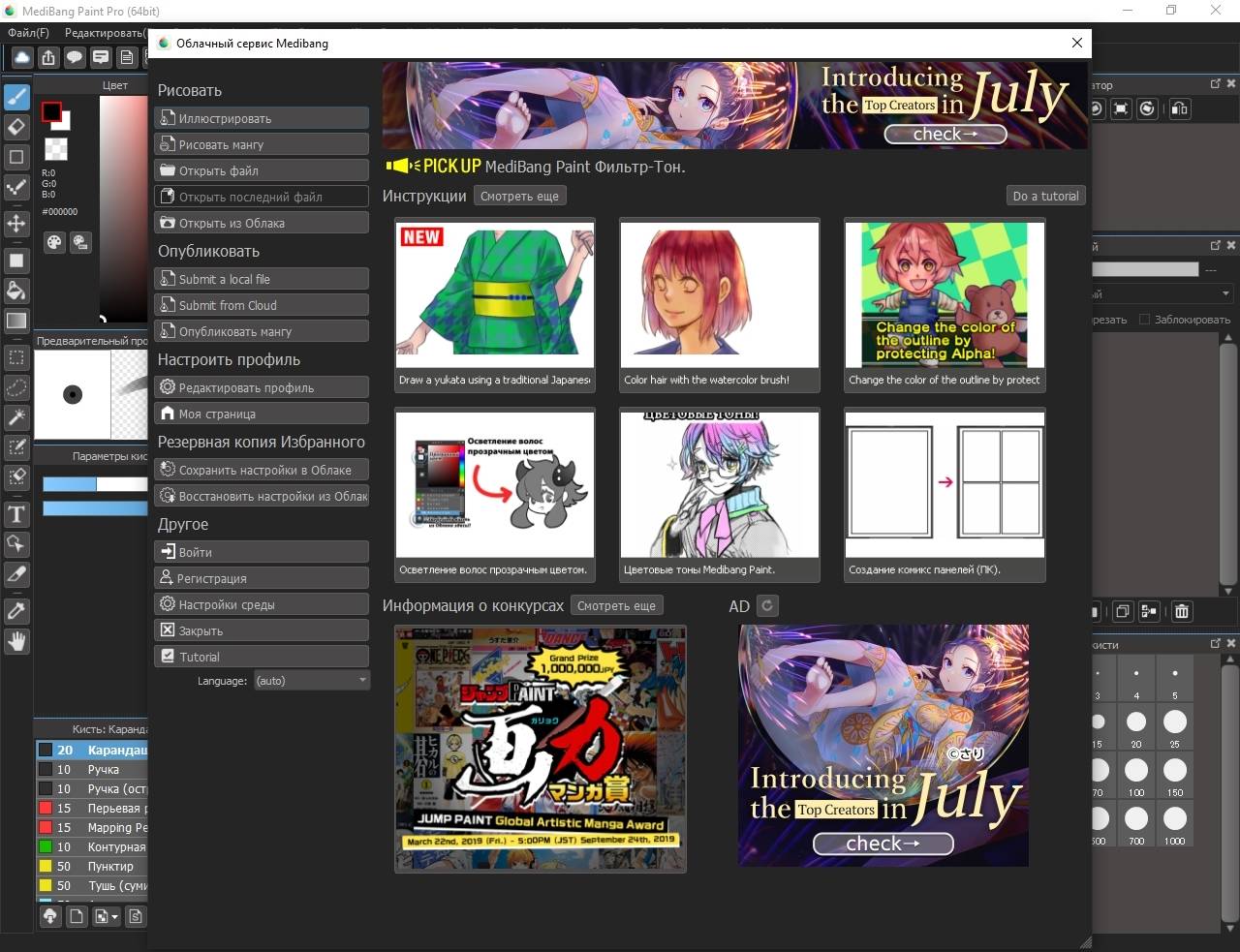
Task: Select the Text tool
Action: click(x=16, y=514)
